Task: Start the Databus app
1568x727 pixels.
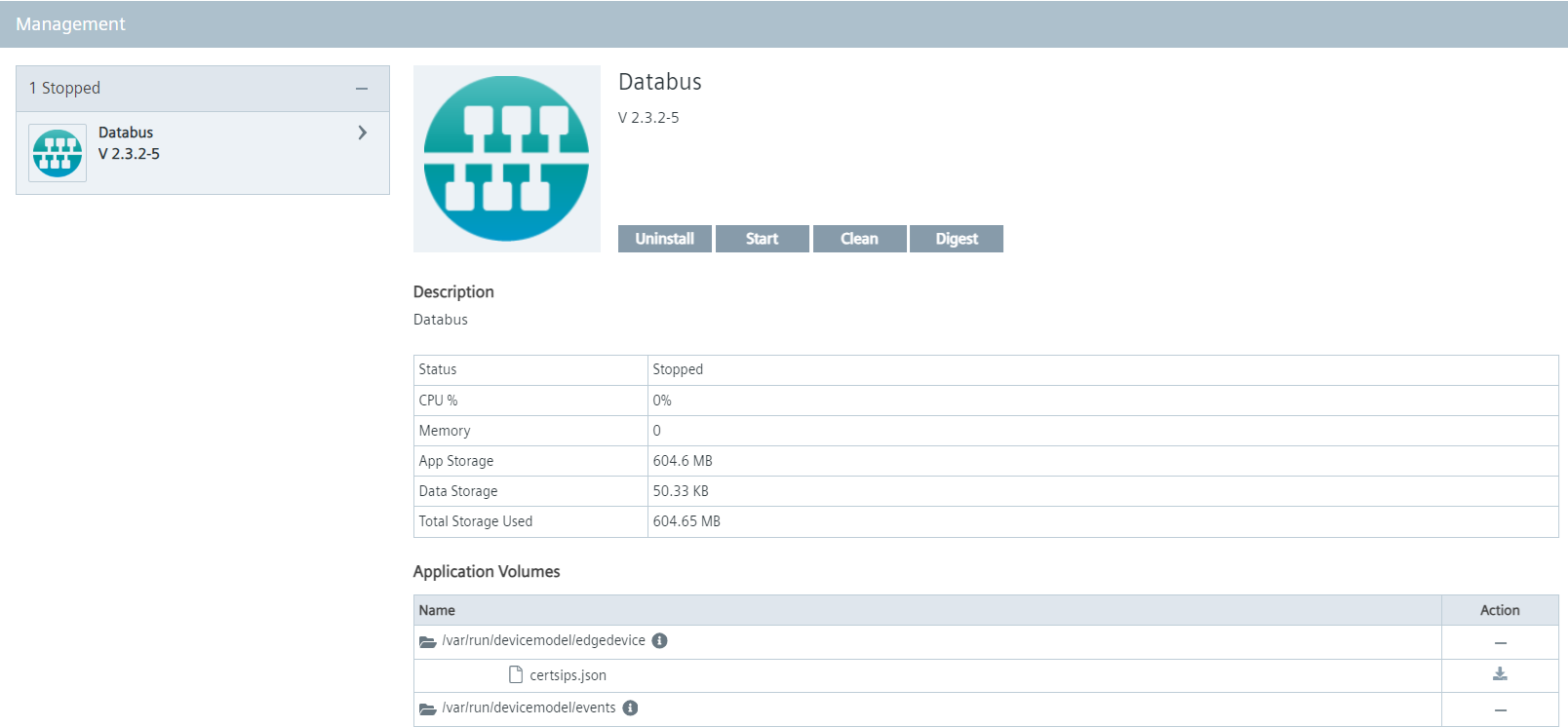Action: (763, 239)
